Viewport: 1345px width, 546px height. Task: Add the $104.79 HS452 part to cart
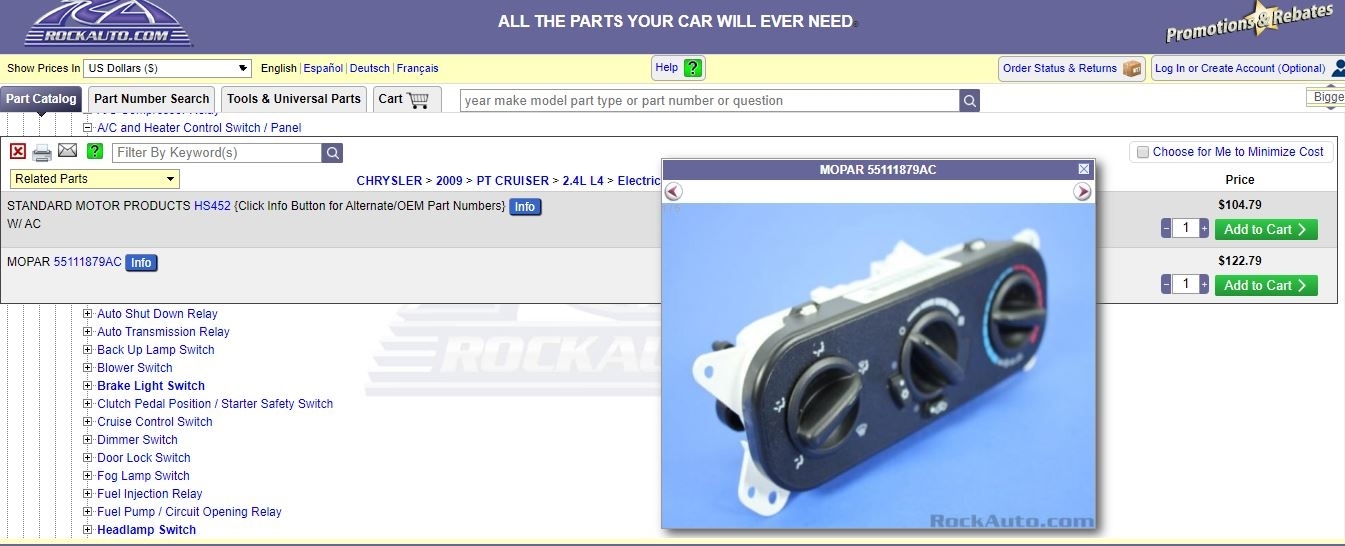tap(1266, 229)
